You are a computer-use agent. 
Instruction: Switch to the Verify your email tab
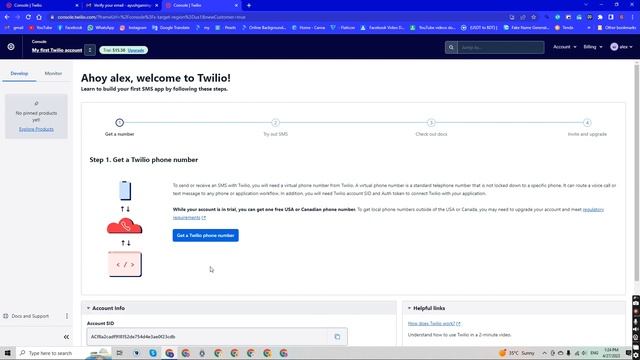(x=122, y=5)
